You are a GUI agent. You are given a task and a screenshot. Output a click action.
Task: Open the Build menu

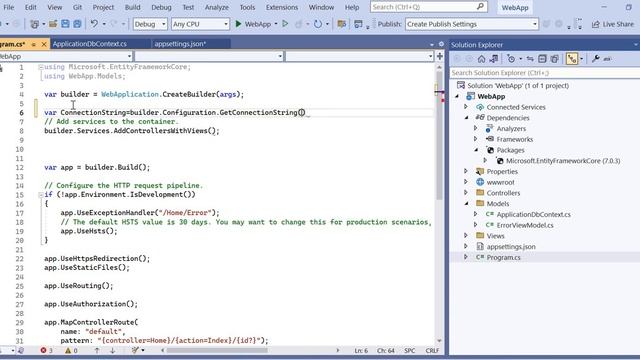pyautogui.click(x=132, y=7)
